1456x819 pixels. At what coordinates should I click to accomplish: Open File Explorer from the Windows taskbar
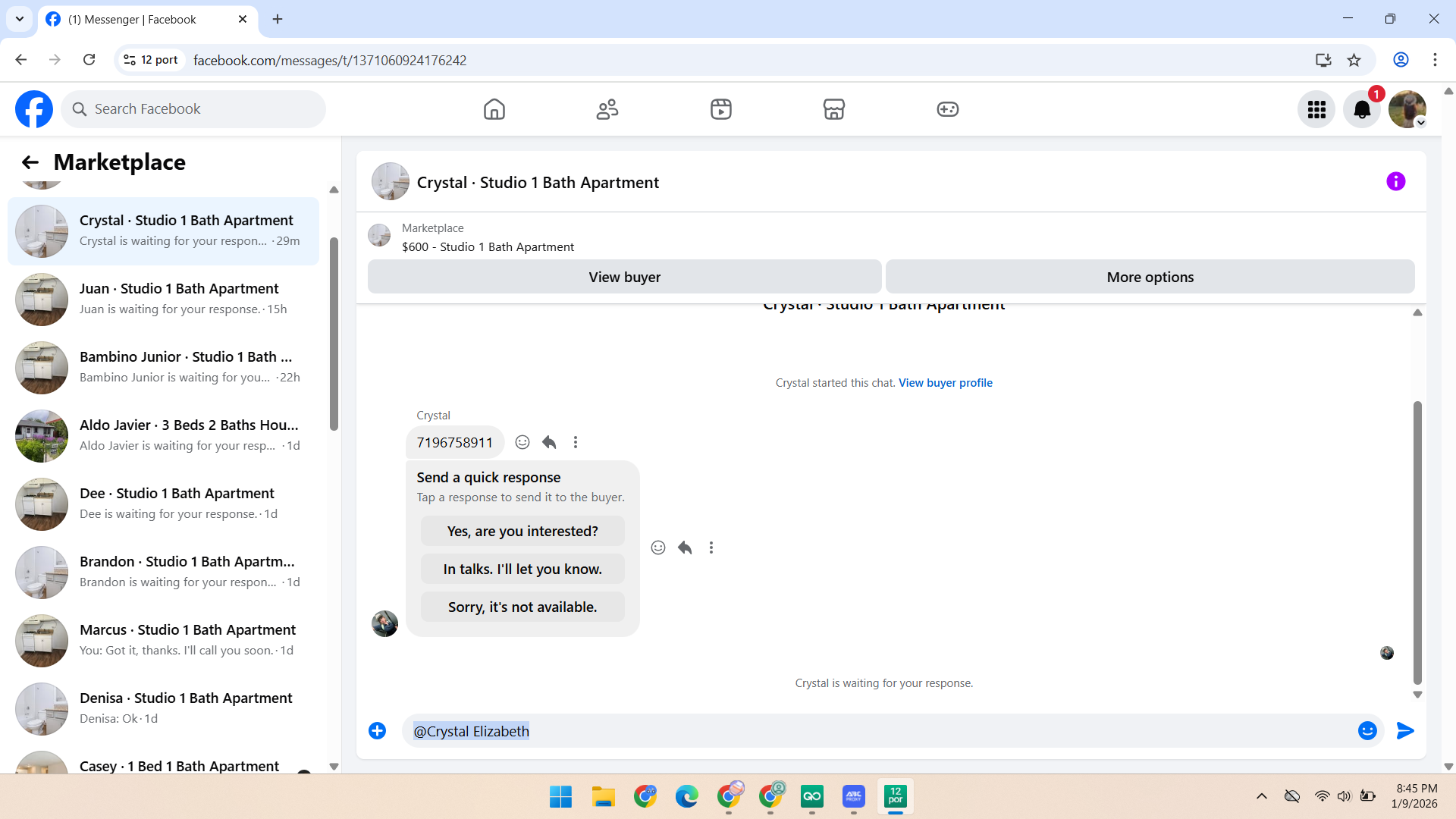603,796
